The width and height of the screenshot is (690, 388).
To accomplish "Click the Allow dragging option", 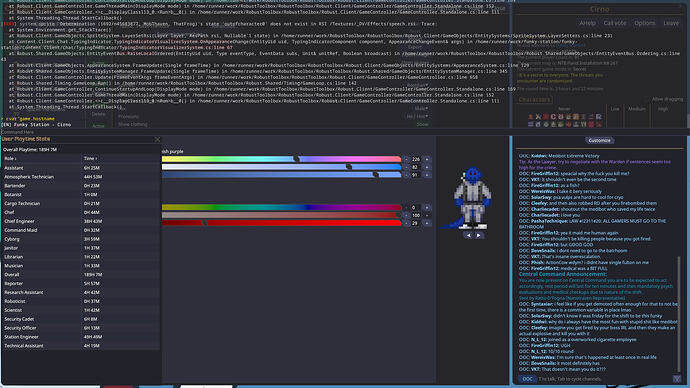I will click(x=667, y=99).
